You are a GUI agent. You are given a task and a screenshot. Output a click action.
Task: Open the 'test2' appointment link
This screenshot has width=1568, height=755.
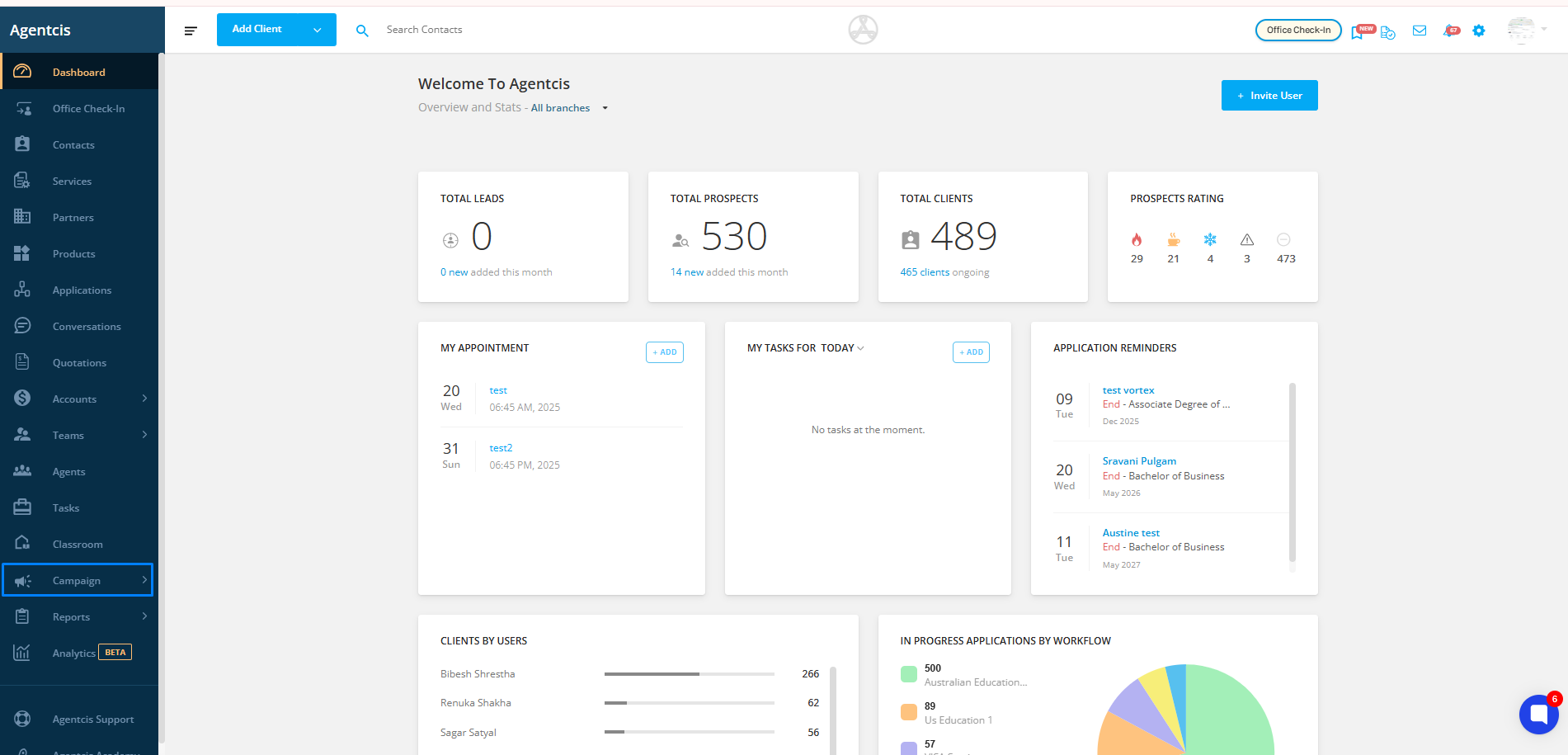501,448
